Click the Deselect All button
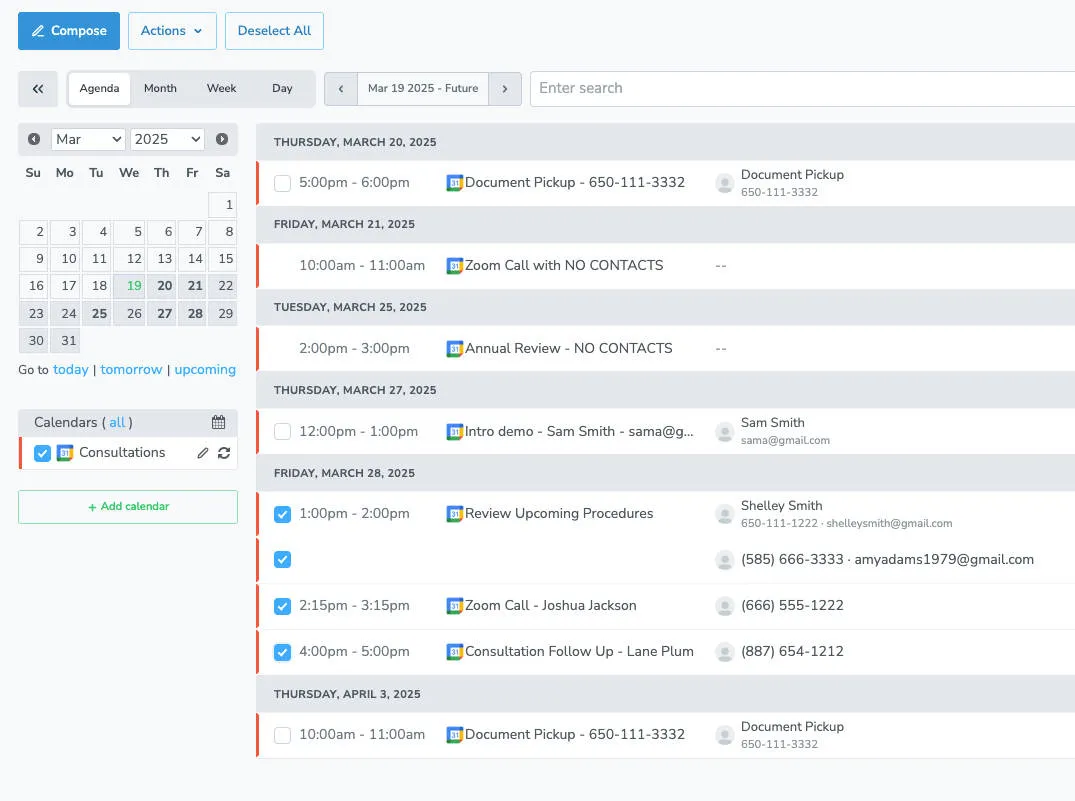 tap(274, 31)
